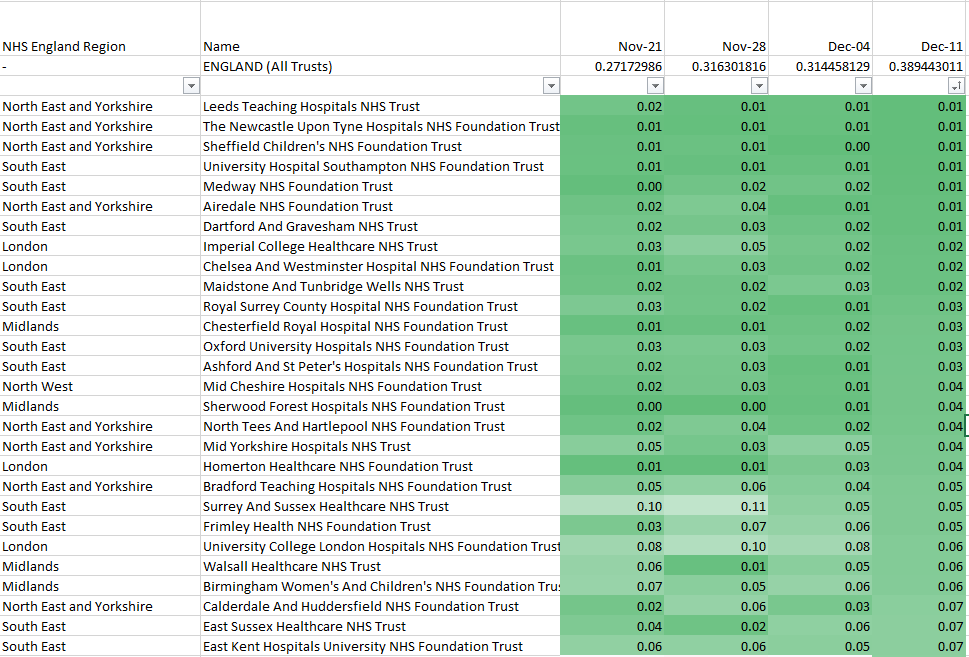Select the 0.314458129 England value
The width and height of the screenshot is (969, 657).
click(x=821, y=66)
